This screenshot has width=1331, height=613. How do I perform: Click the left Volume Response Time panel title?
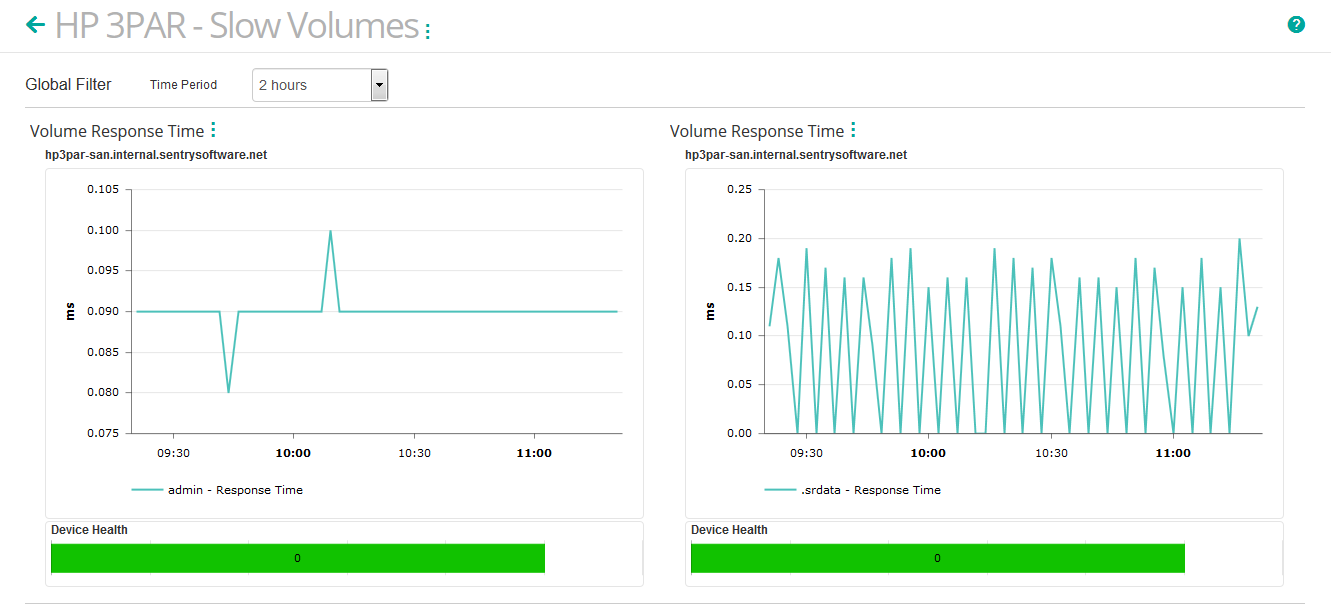pos(119,131)
